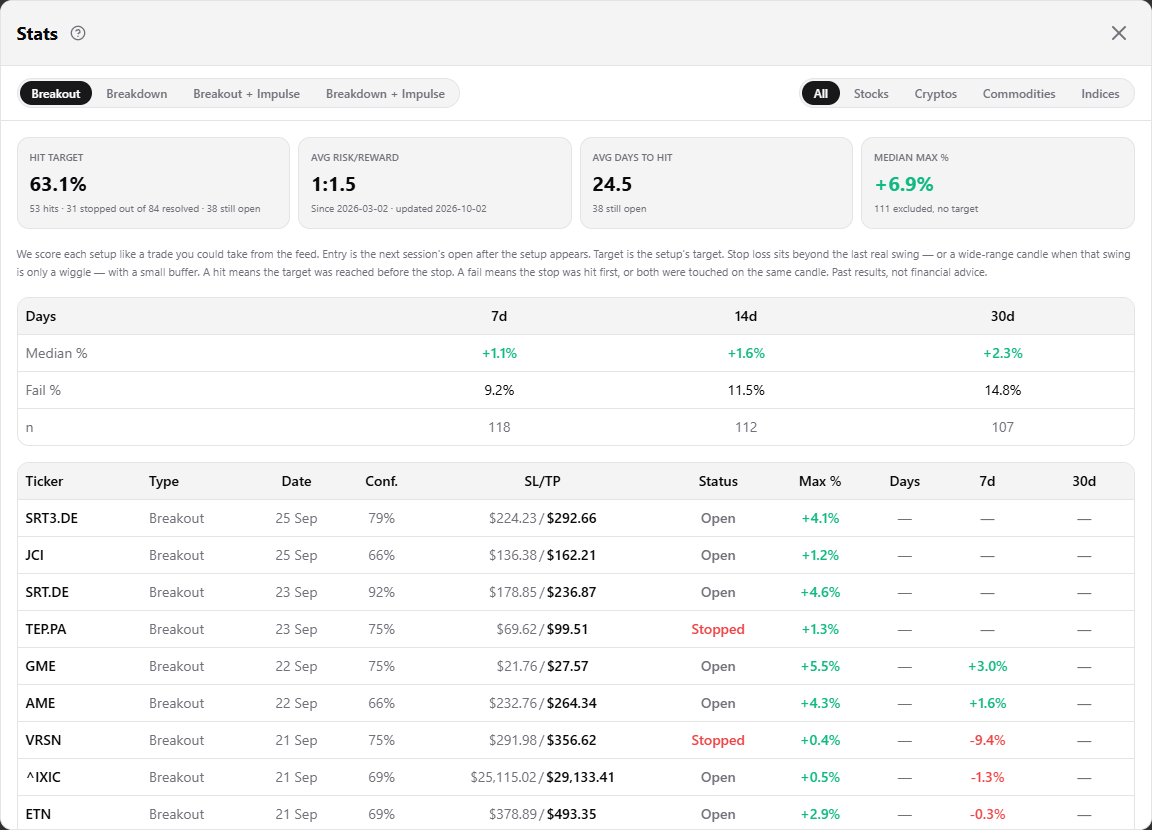This screenshot has height=830, width=1152.
Task: Click the Stopped status for VRSN
Action: click(x=718, y=740)
